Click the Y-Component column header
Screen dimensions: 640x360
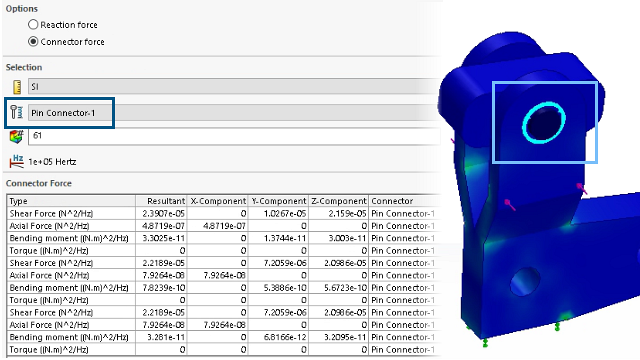click(278, 201)
